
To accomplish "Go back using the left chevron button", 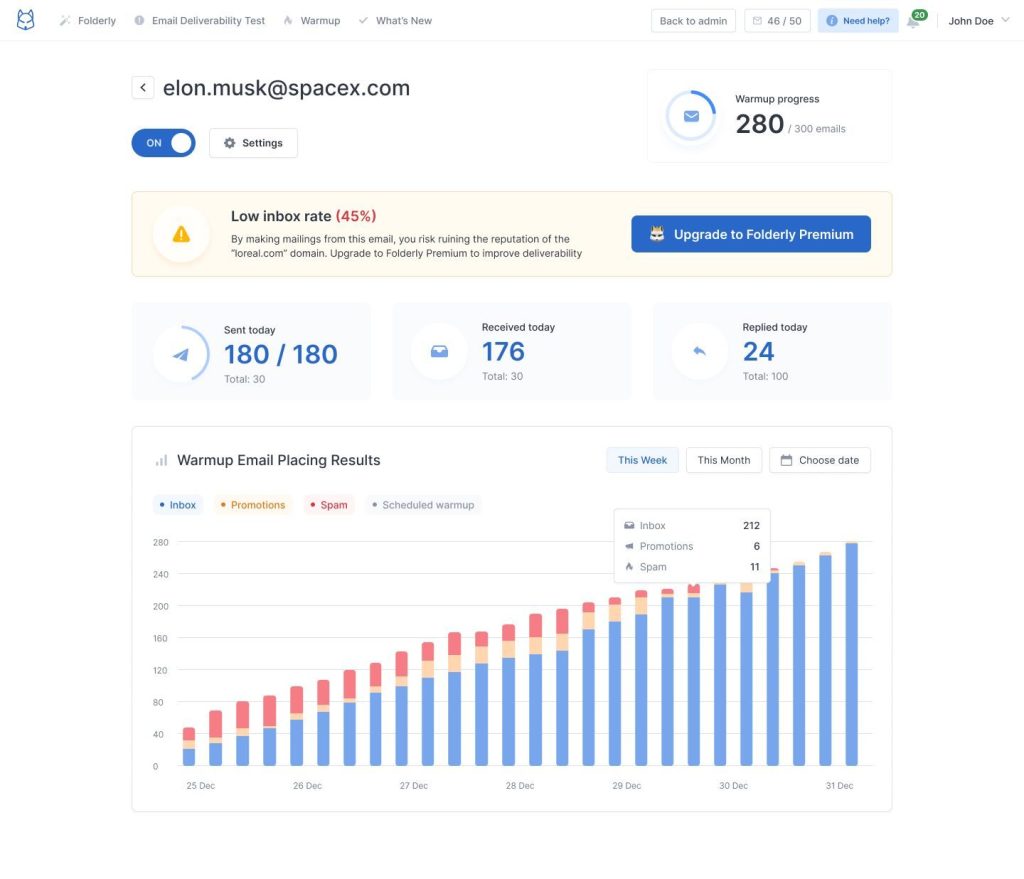I will 143,88.
